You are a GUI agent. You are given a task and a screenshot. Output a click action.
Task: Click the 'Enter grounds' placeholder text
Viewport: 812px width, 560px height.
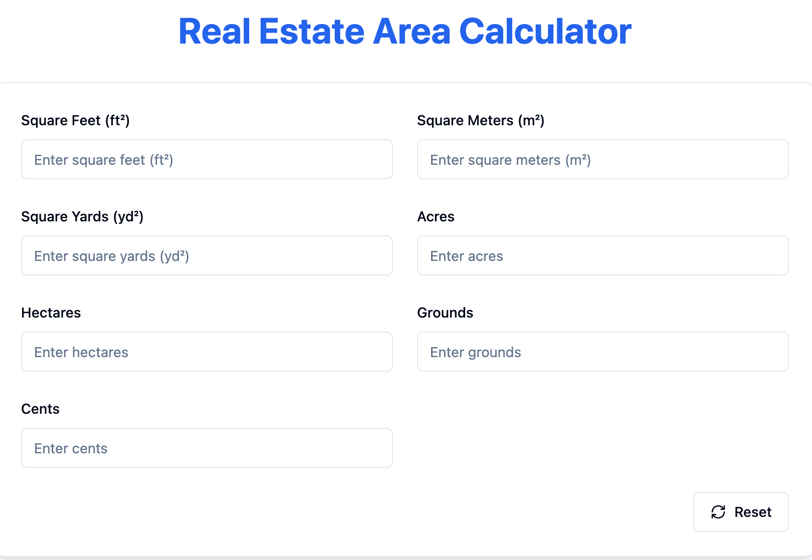[475, 352]
